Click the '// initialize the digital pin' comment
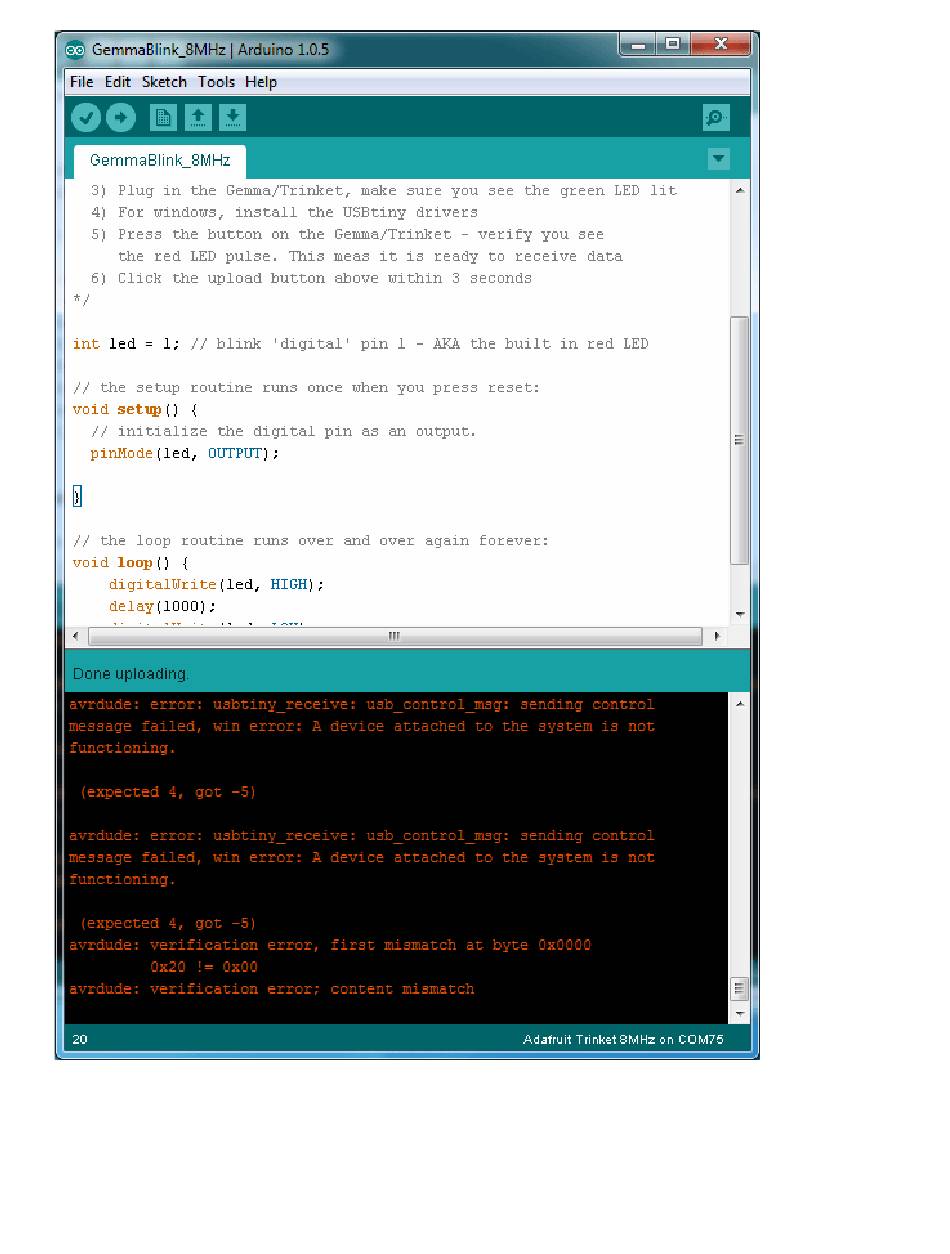 click(x=283, y=432)
